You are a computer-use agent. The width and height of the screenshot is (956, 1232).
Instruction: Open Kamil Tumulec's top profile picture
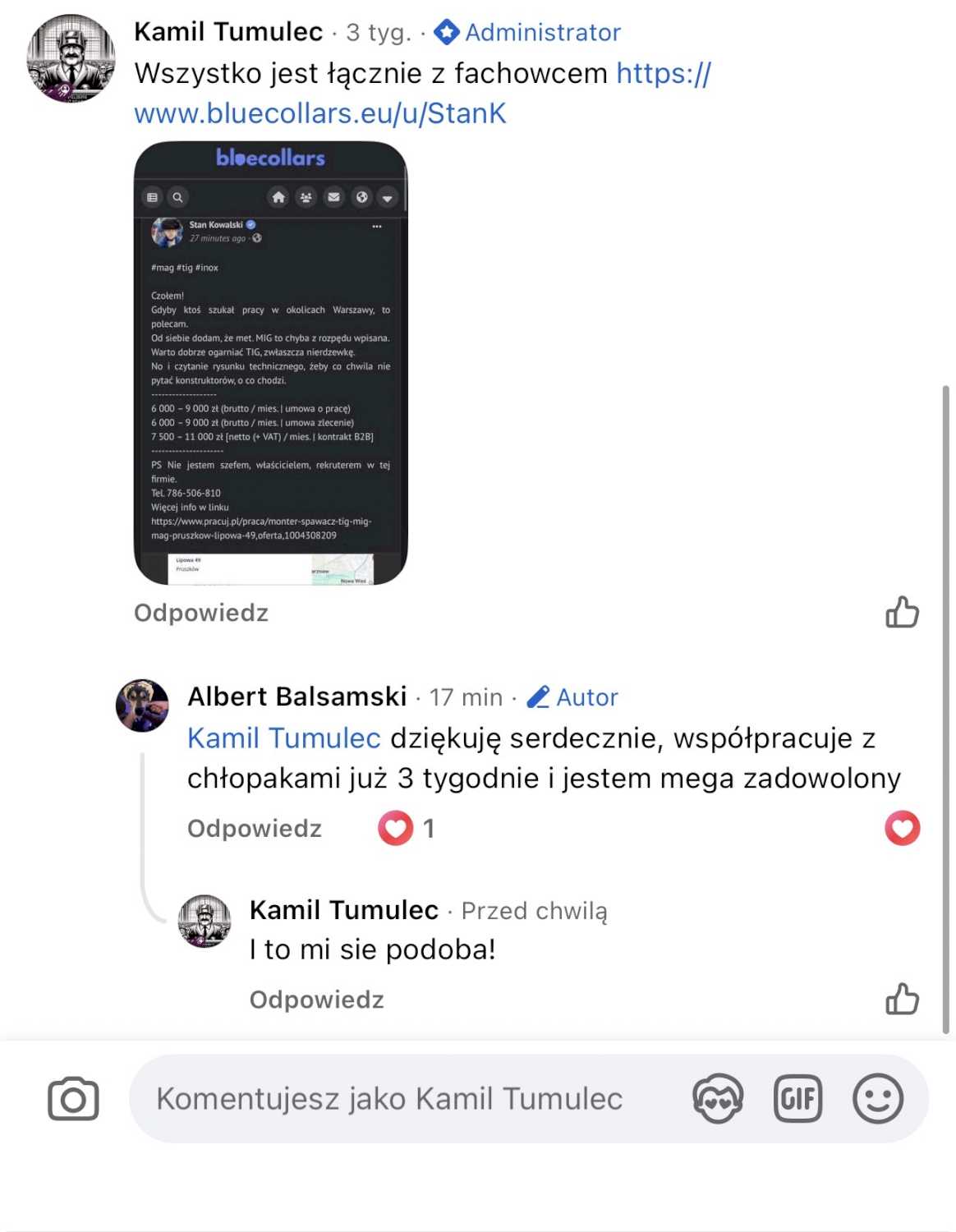tap(71, 58)
